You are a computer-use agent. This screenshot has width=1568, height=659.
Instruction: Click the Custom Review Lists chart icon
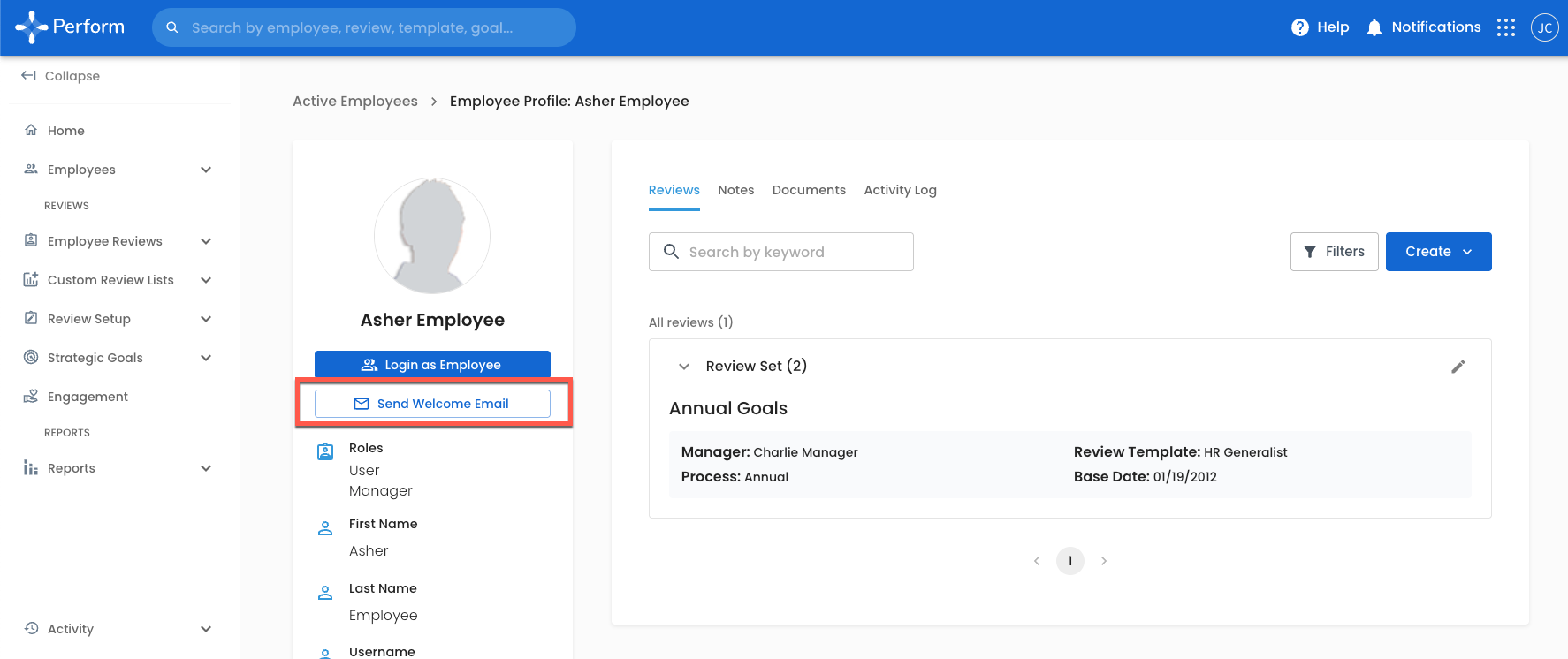point(31,279)
